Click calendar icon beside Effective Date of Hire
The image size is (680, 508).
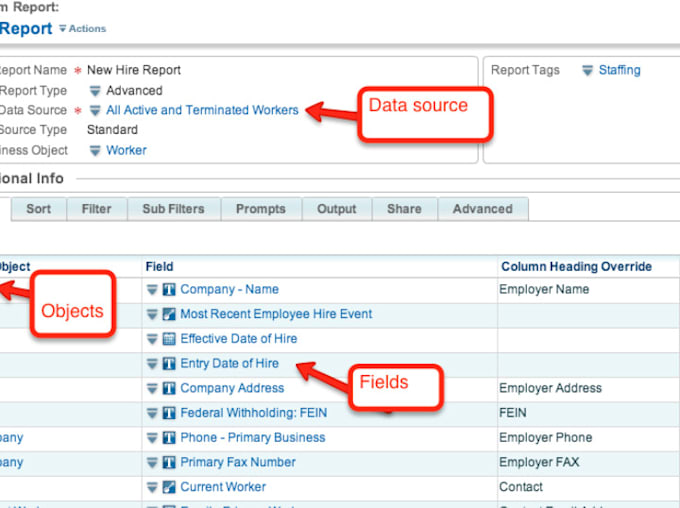pyautogui.click(x=169, y=339)
